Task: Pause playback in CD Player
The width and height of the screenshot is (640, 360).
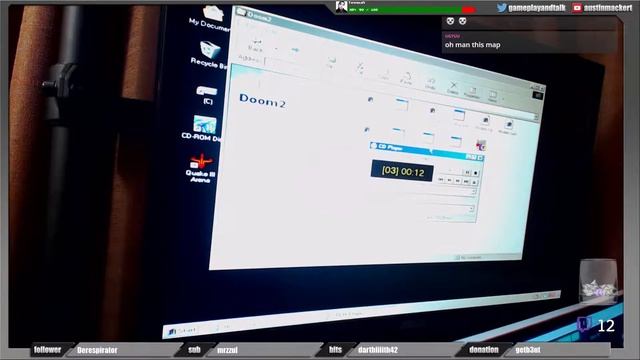Action: click(467, 172)
